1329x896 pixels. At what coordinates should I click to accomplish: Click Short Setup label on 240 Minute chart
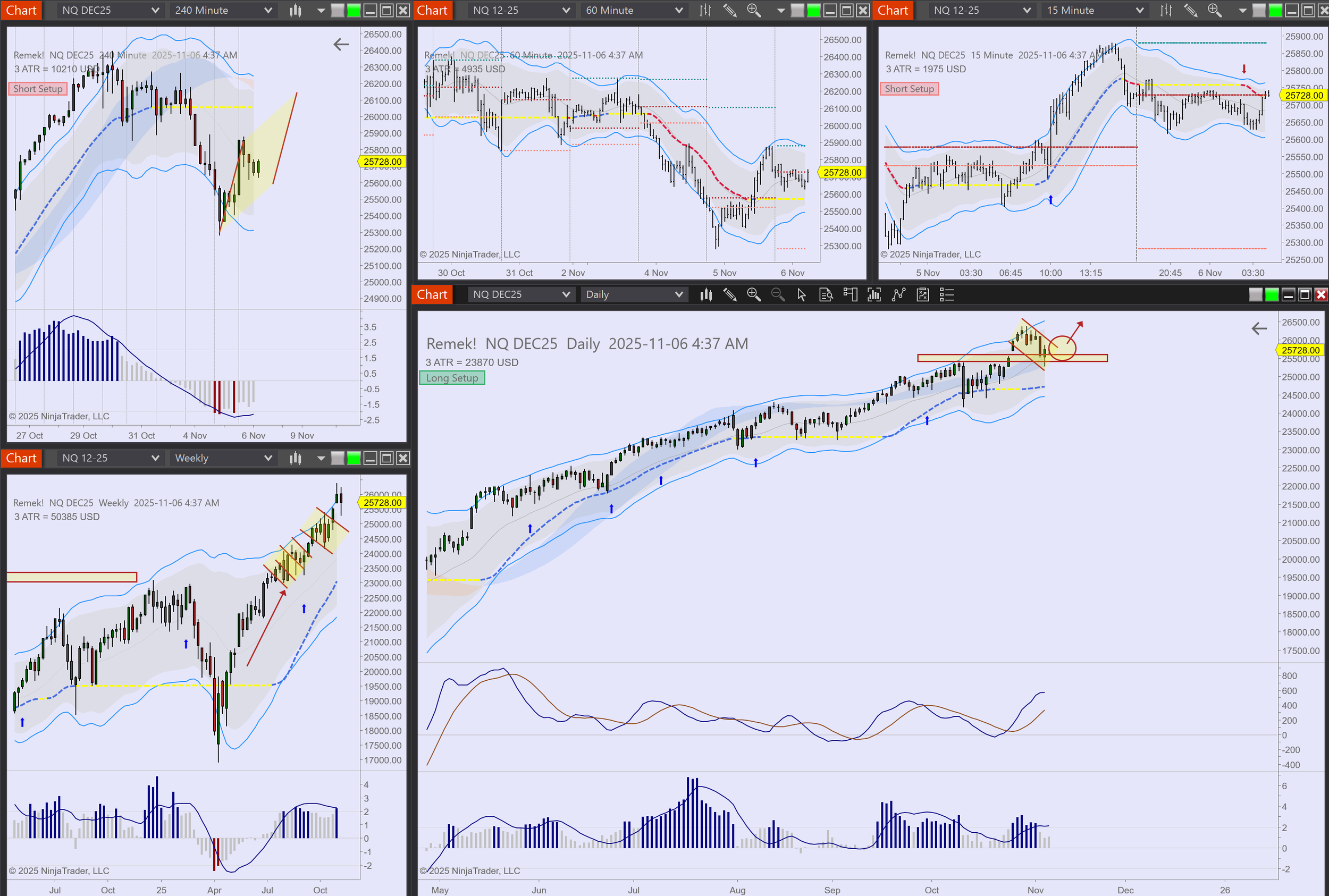coord(38,89)
